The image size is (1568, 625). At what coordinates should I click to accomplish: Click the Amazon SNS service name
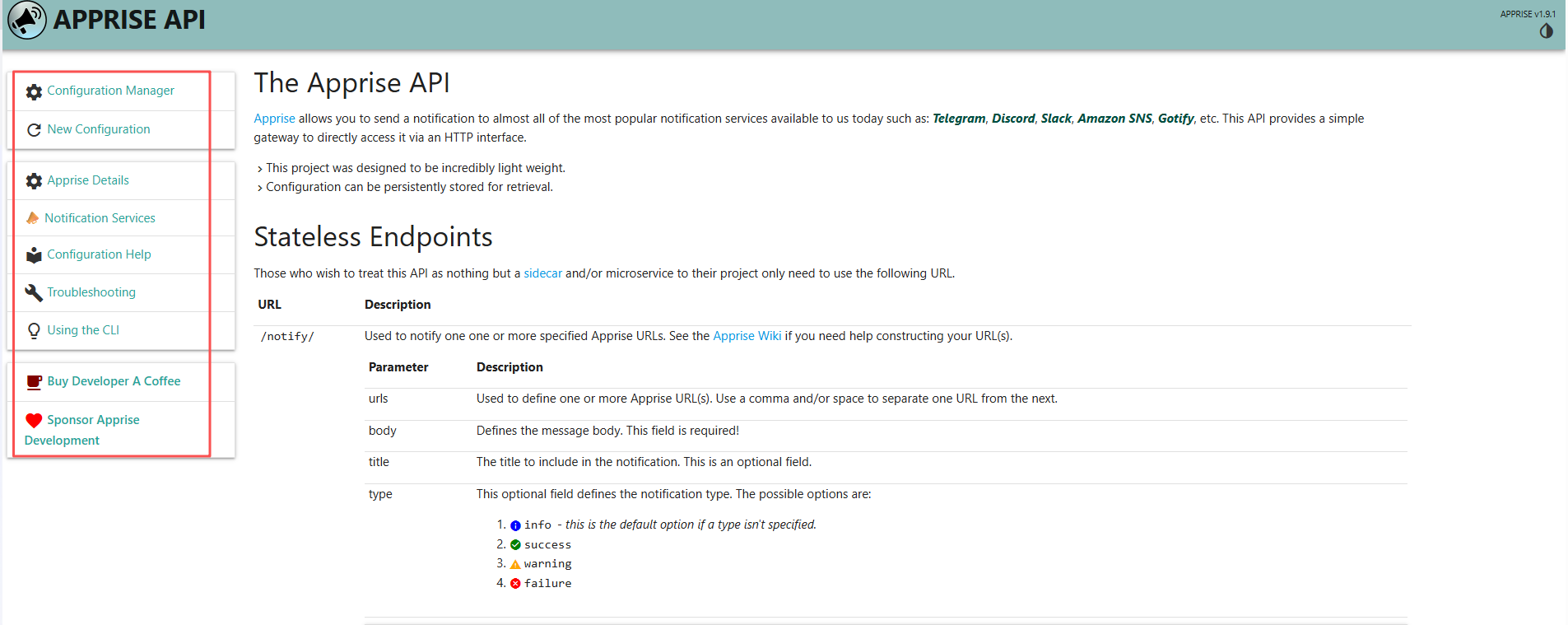pos(1114,119)
